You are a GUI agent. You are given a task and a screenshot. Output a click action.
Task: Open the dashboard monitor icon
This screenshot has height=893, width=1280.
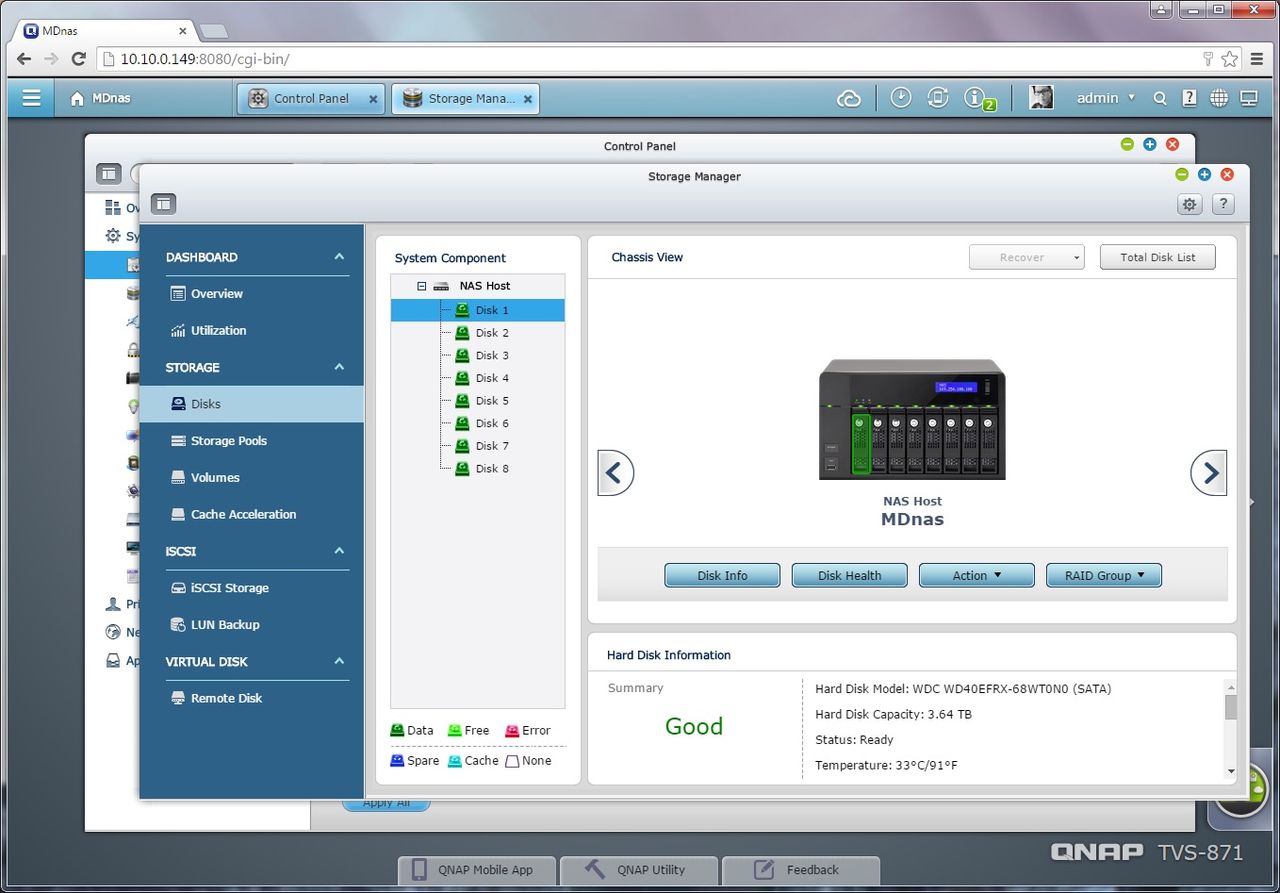tap(1248, 98)
